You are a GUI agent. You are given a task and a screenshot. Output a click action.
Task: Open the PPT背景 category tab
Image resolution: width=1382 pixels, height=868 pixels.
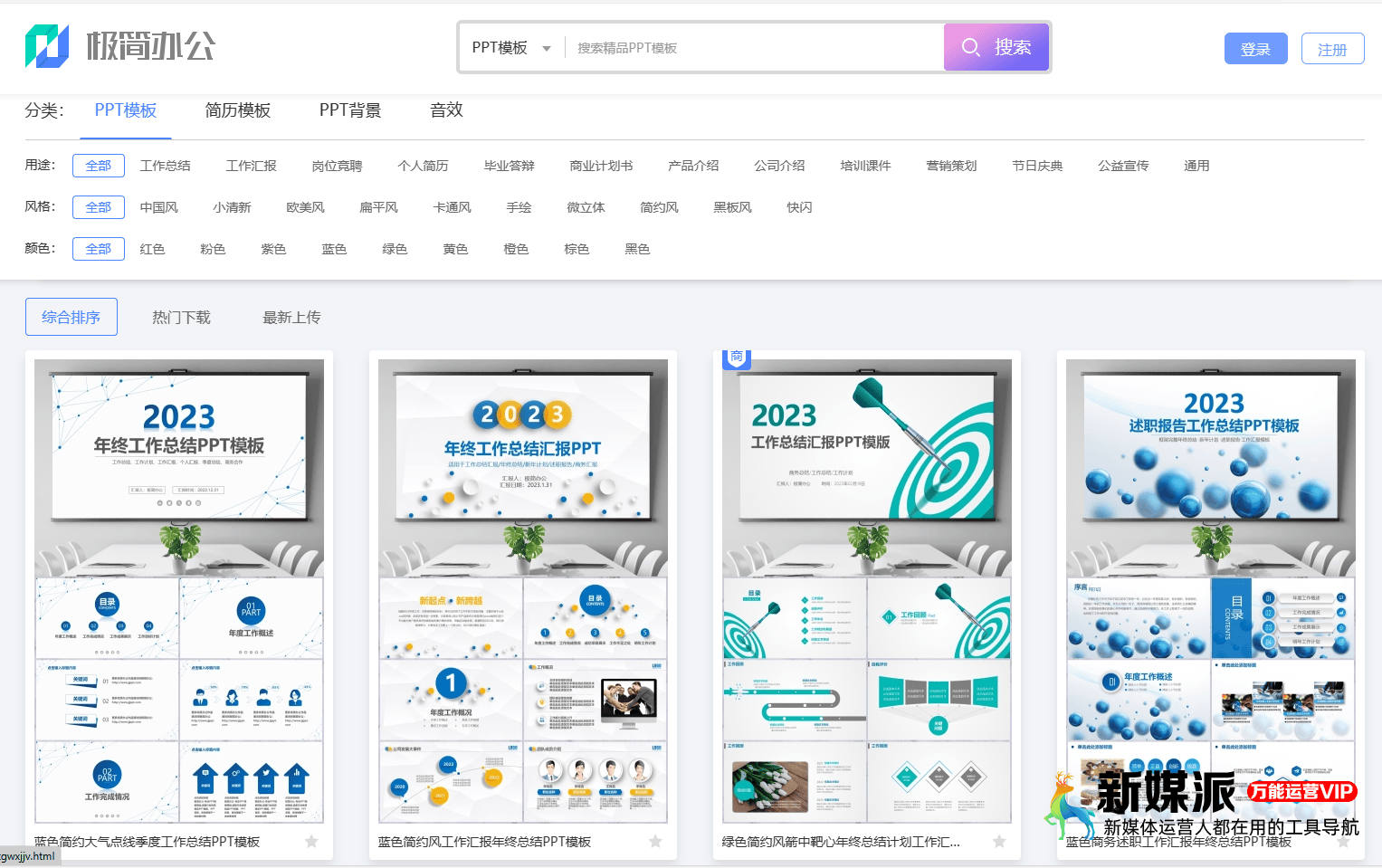[349, 110]
